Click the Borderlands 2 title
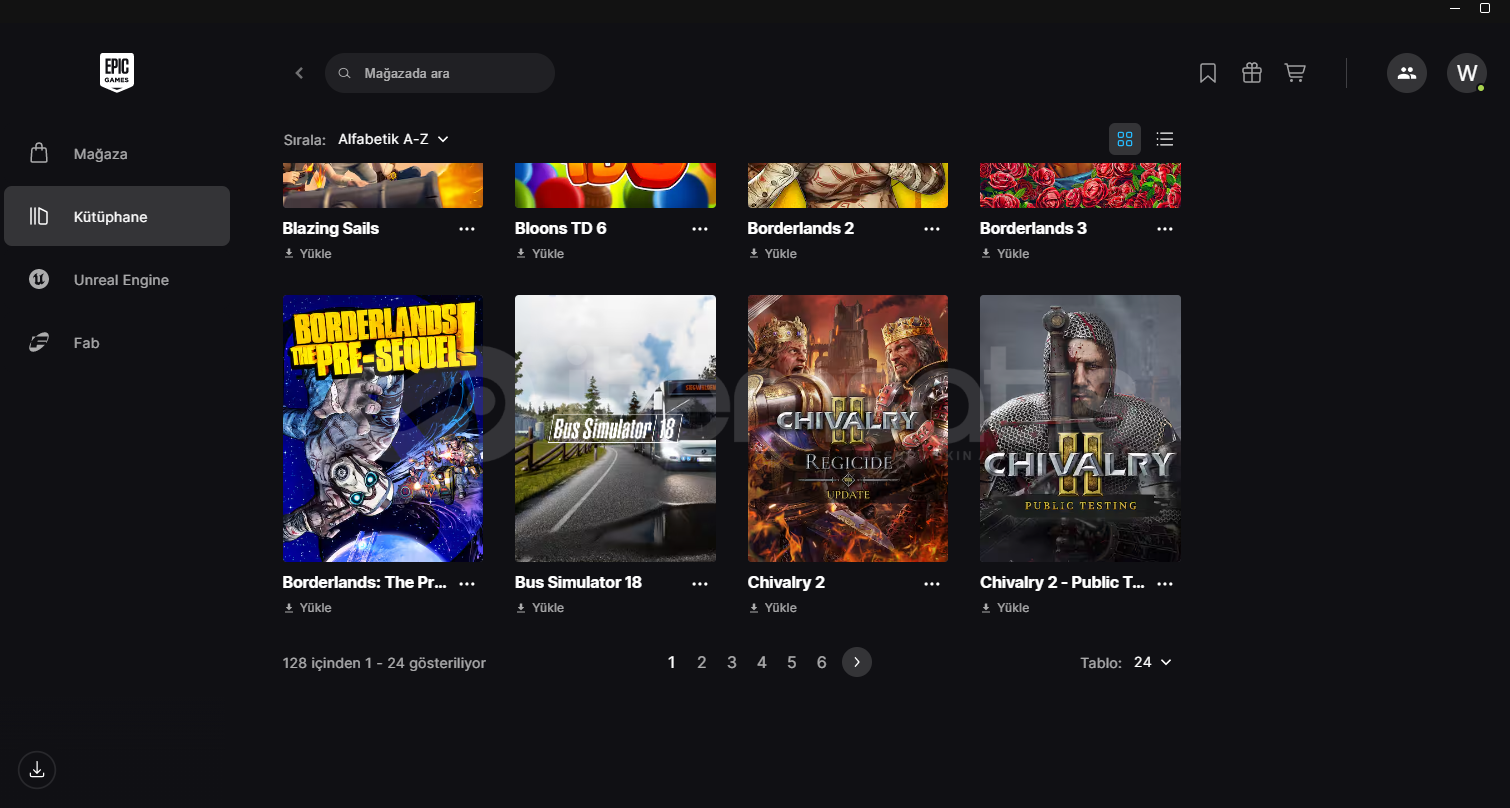The height and width of the screenshot is (808, 1510). click(x=801, y=229)
